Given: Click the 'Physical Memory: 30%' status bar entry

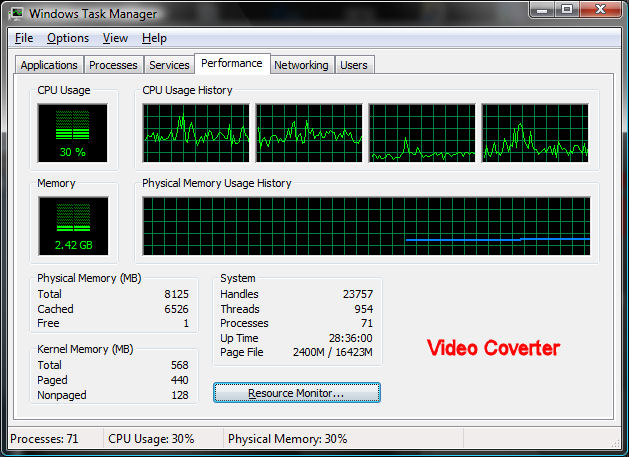Looking at the screenshot, I should tap(288, 439).
